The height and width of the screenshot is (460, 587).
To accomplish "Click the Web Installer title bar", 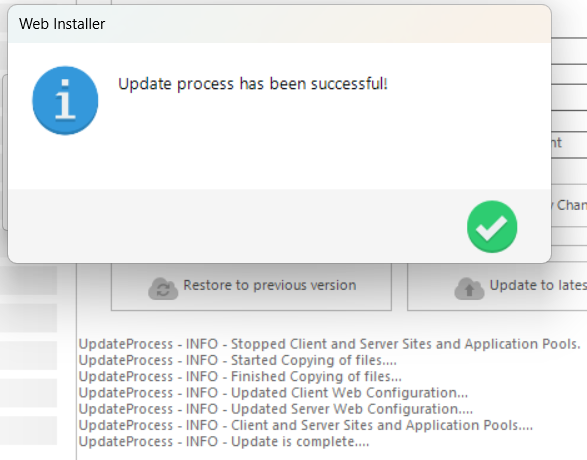I will 279,24.
